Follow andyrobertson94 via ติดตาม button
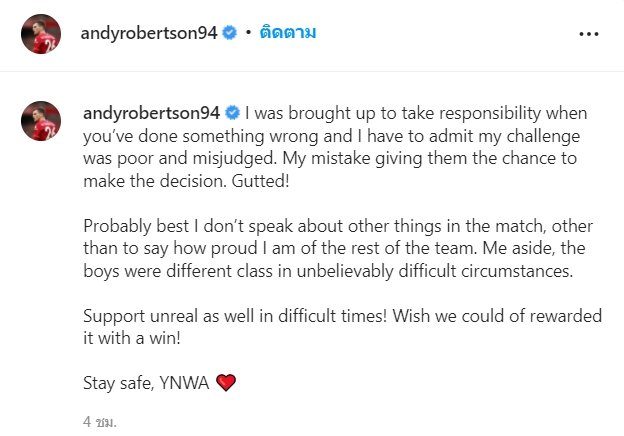This screenshot has height=436, width=624. (287, 33)
